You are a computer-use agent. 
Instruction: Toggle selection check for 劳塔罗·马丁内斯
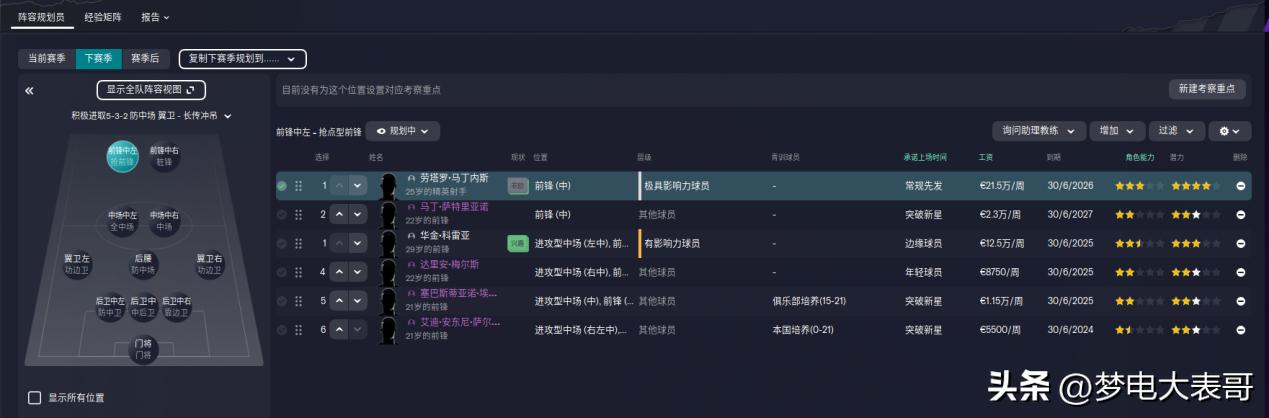click(x=282, y=186)
